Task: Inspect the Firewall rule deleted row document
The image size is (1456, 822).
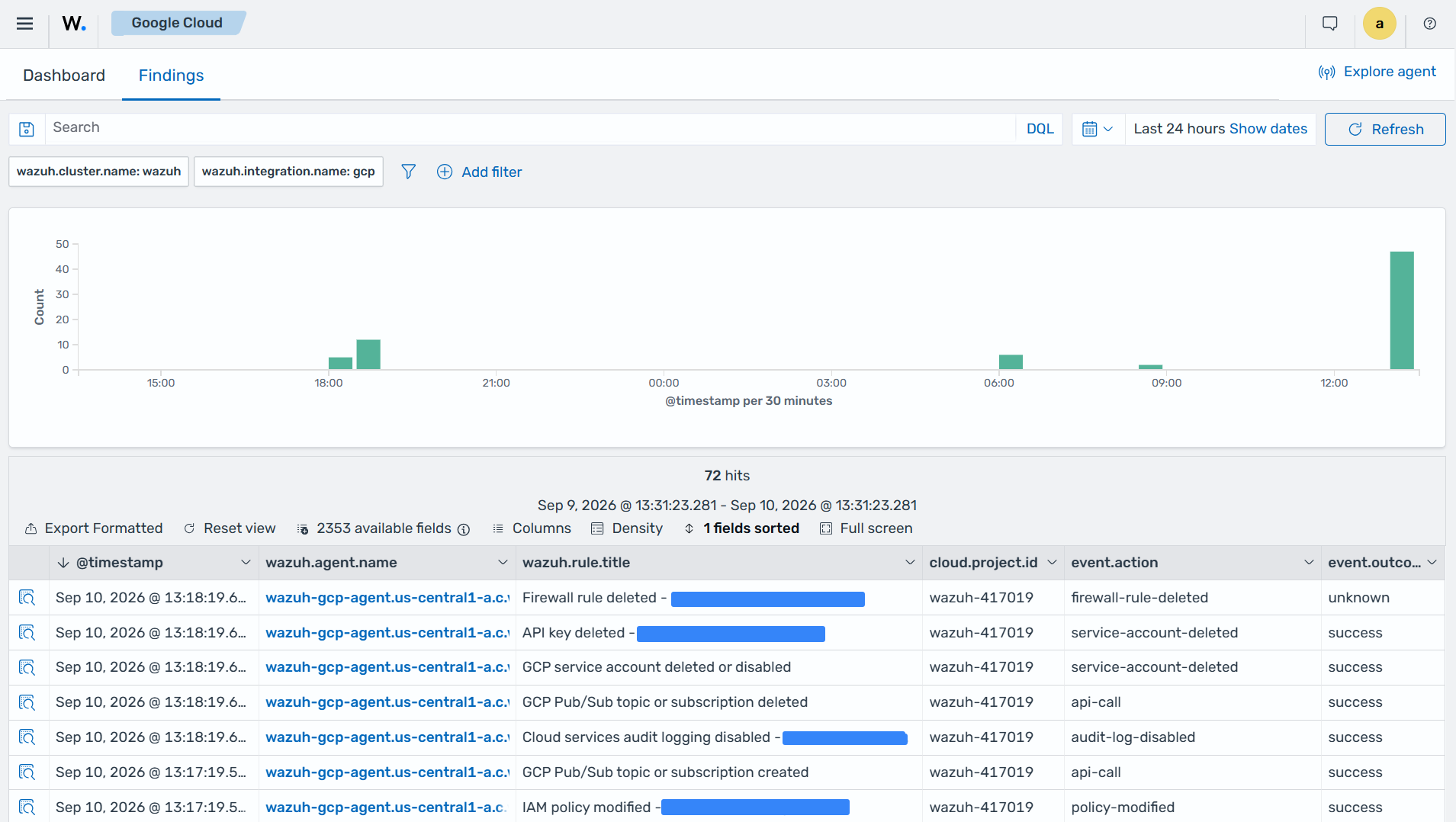Action: [27, 598]
